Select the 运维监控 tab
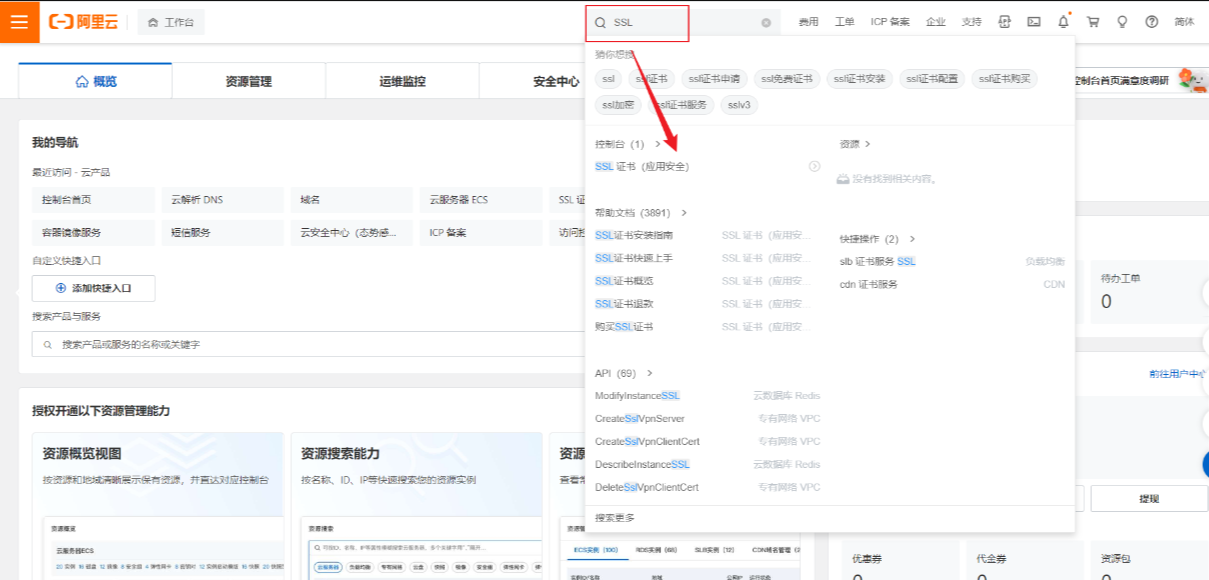 (402, 81)
